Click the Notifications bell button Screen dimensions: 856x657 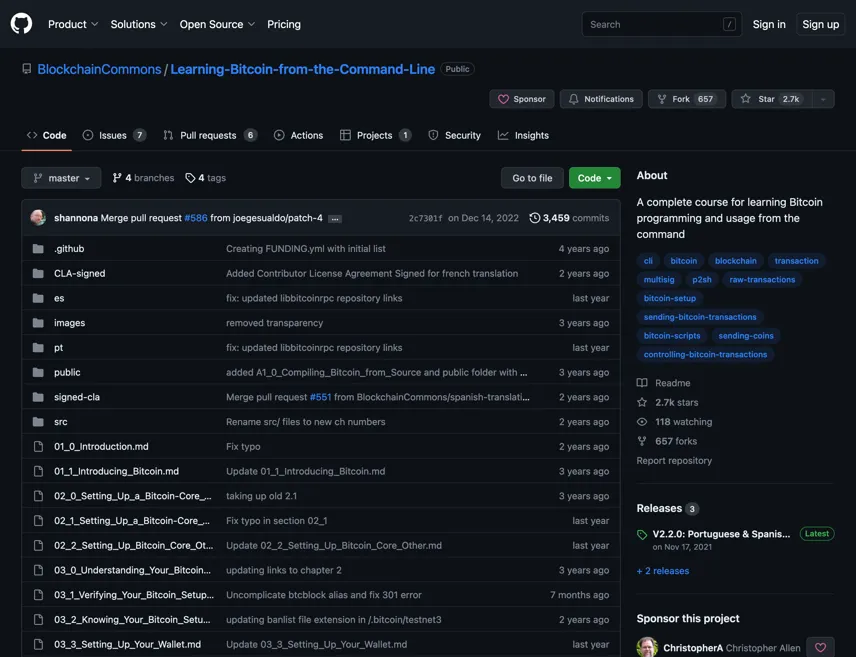point(601,99)
